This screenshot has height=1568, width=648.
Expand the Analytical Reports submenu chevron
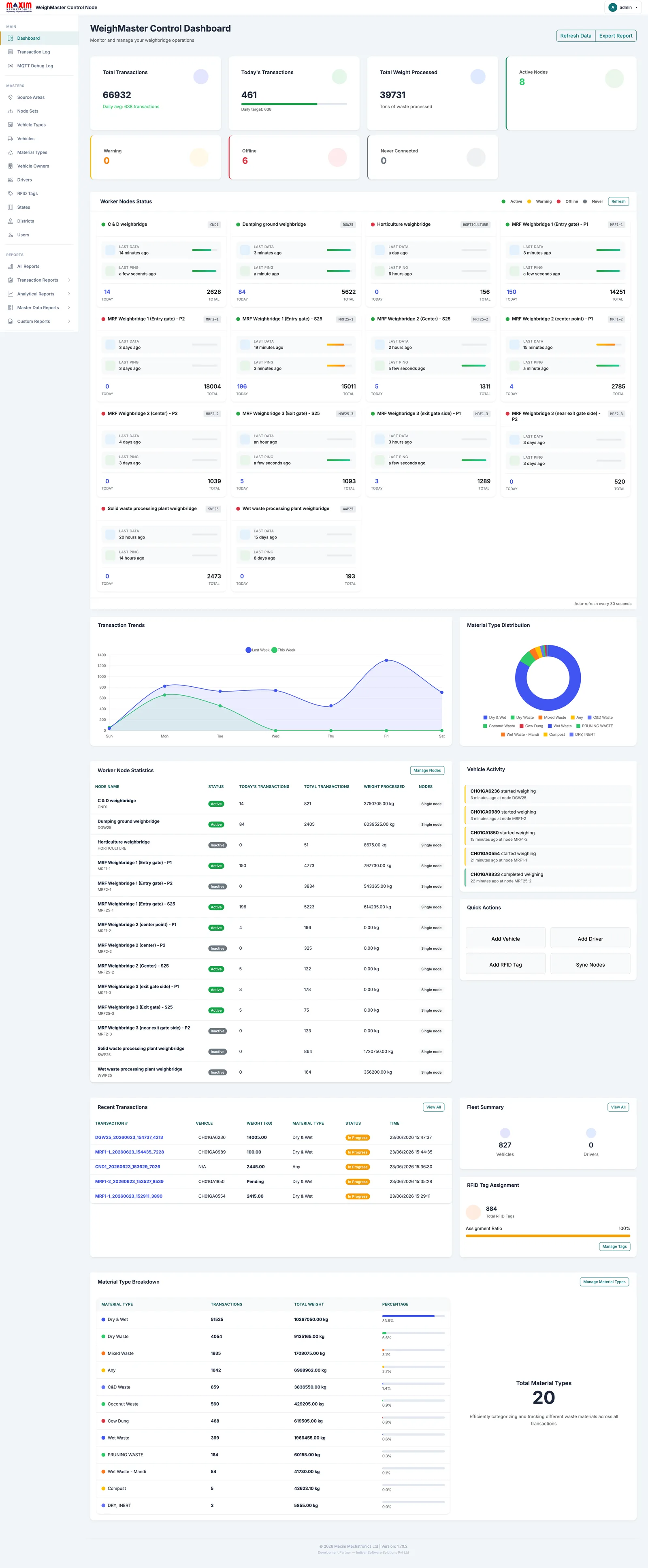click(x=69, y=294)
